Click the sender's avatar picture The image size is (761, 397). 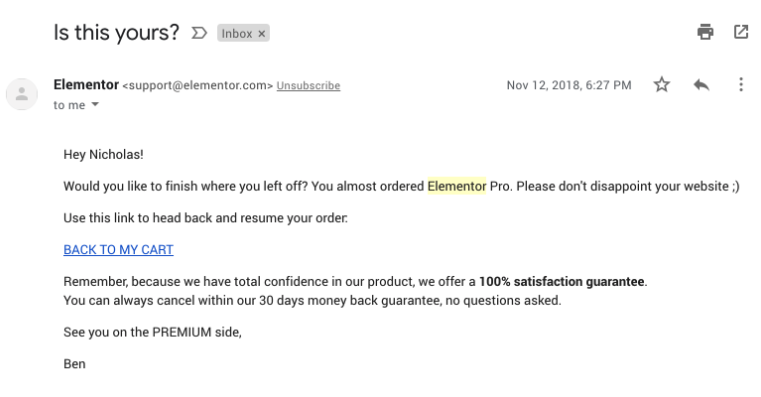point(22,94)
